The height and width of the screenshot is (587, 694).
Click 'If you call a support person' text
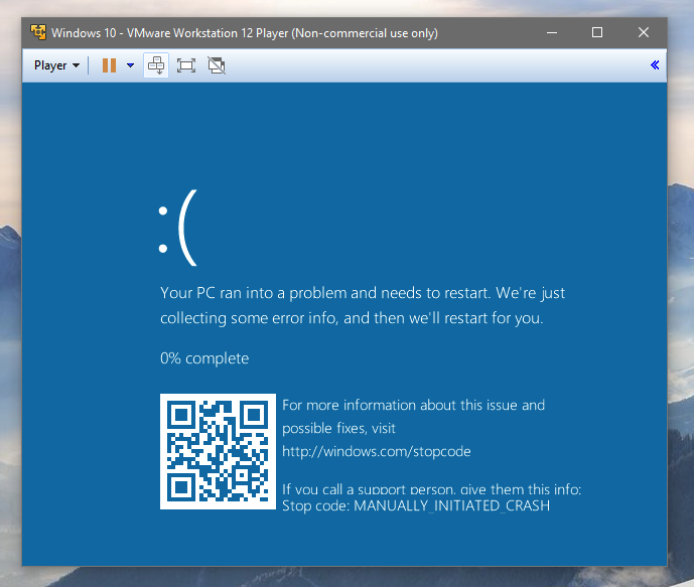coord(368,489)
